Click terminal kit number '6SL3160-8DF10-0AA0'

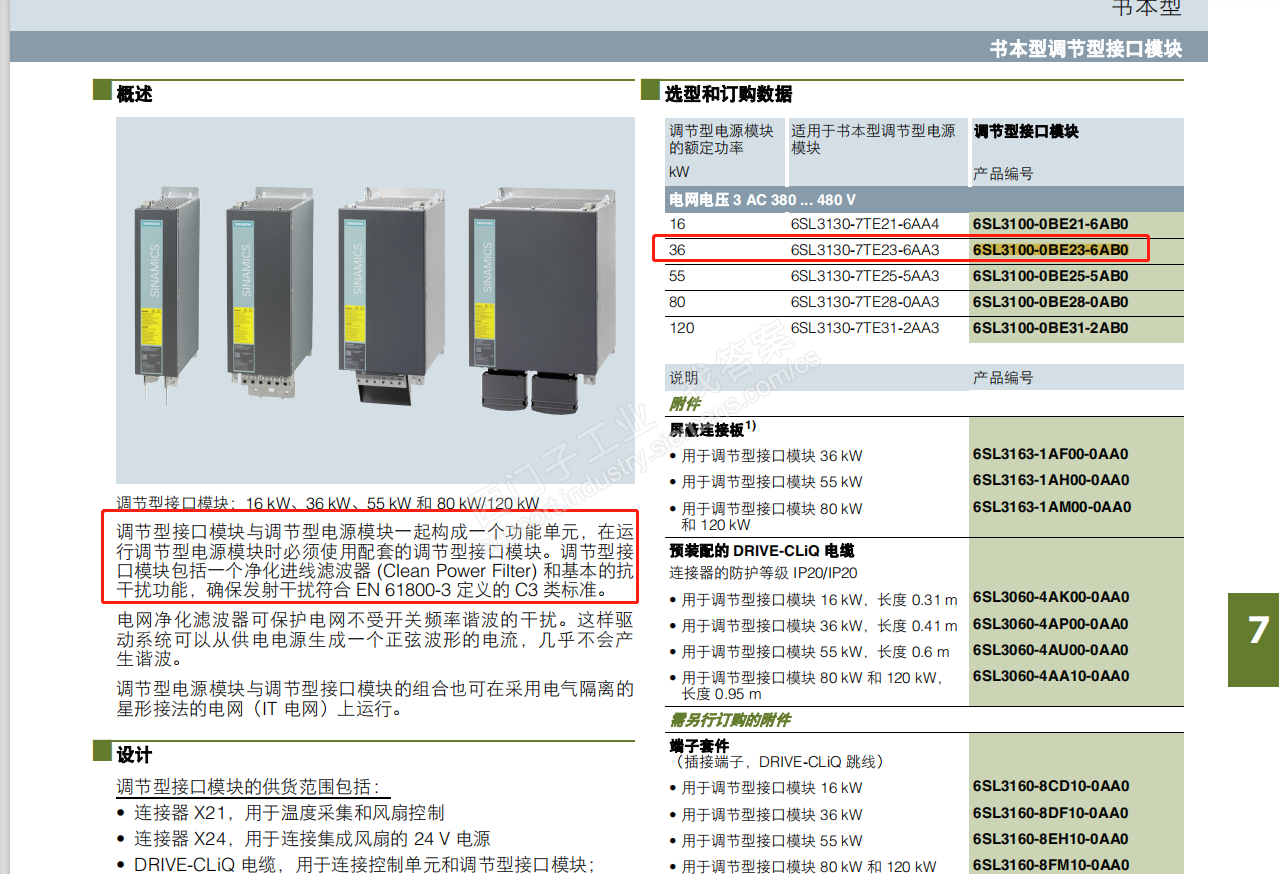coord(1051,813)
